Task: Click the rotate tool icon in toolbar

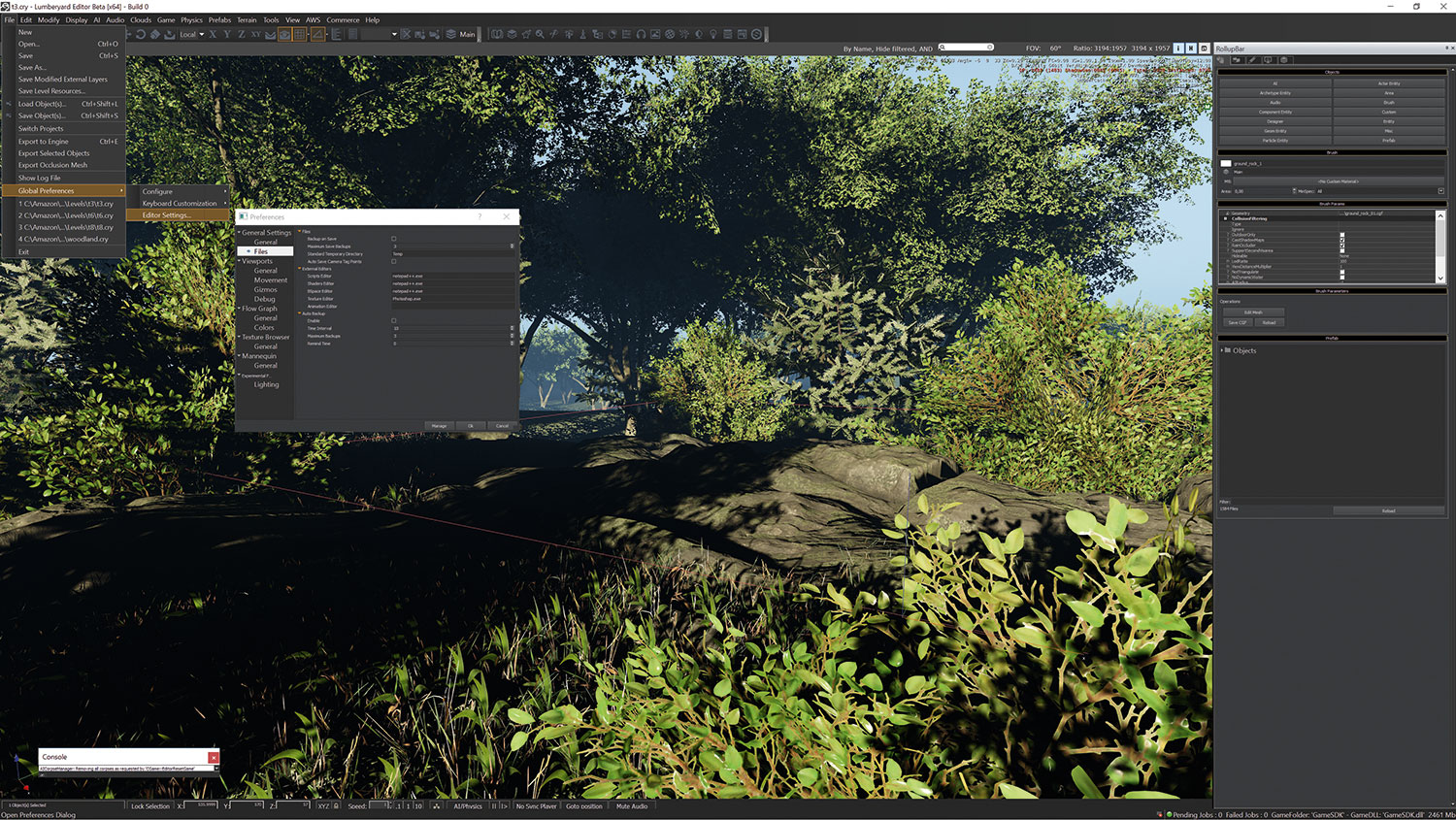Action: (141, 34)
